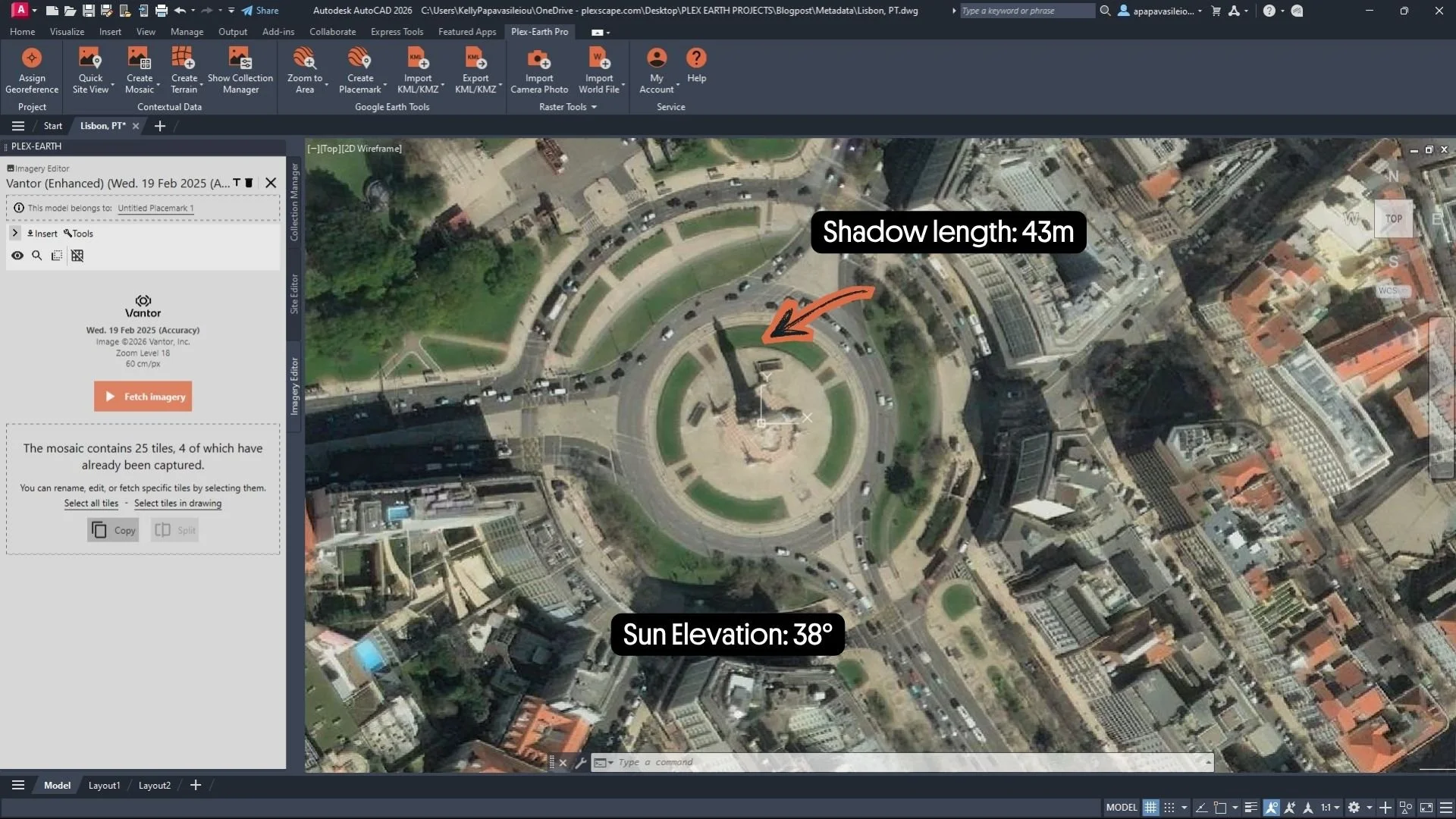The image size is (1456, 819).
Task: Open the Home ribbon tab
Action: tap(22, 32)
